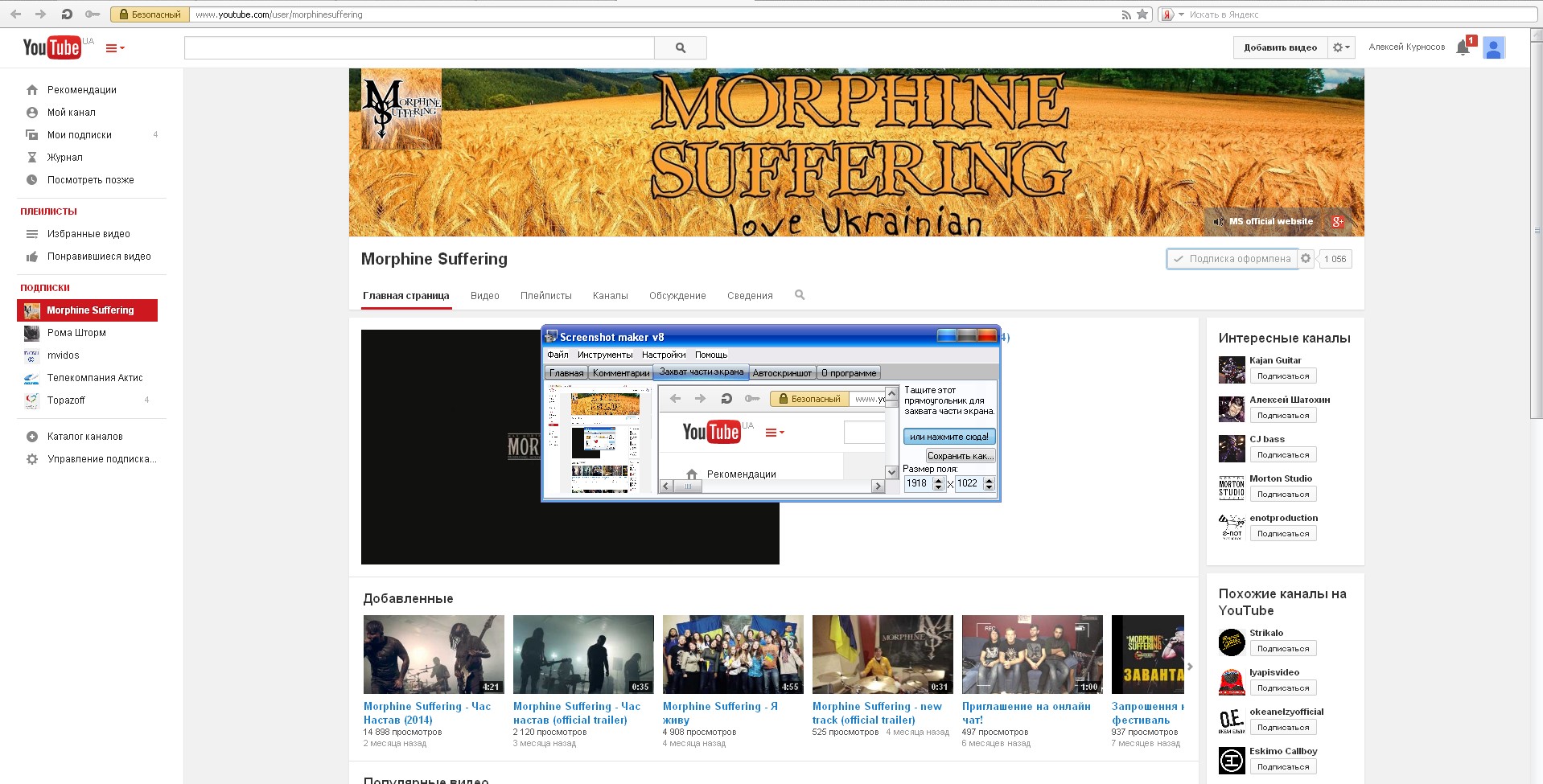Click the horizontal scrollbar thumb in Screenshot maker preview
The width and height of the screenshot is (1543, 784).
[688, 486]
